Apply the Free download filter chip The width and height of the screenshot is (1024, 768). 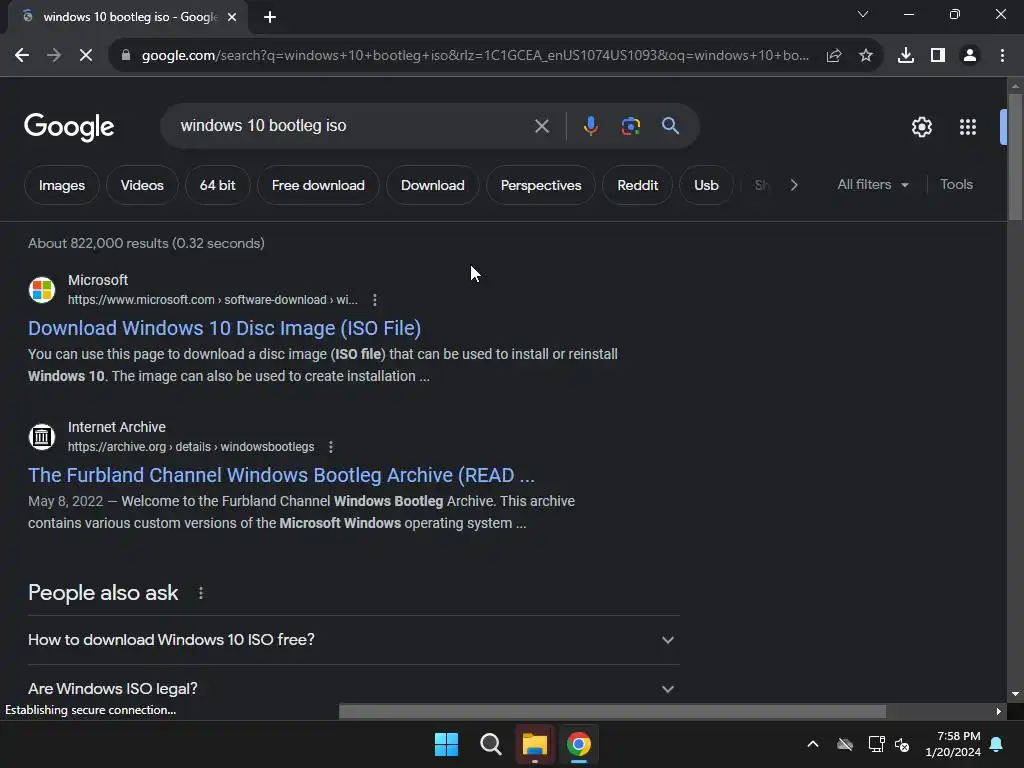coord(318,185)
